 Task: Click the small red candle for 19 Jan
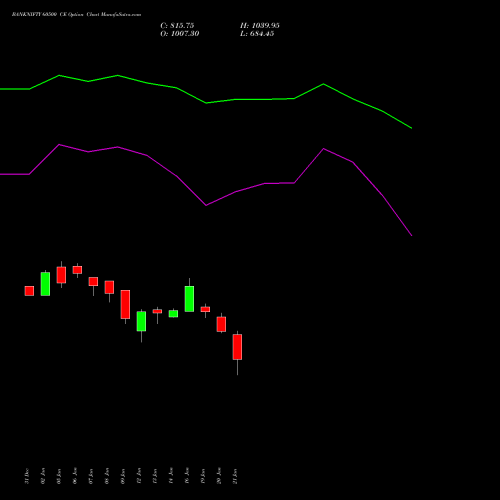[205, 309]
